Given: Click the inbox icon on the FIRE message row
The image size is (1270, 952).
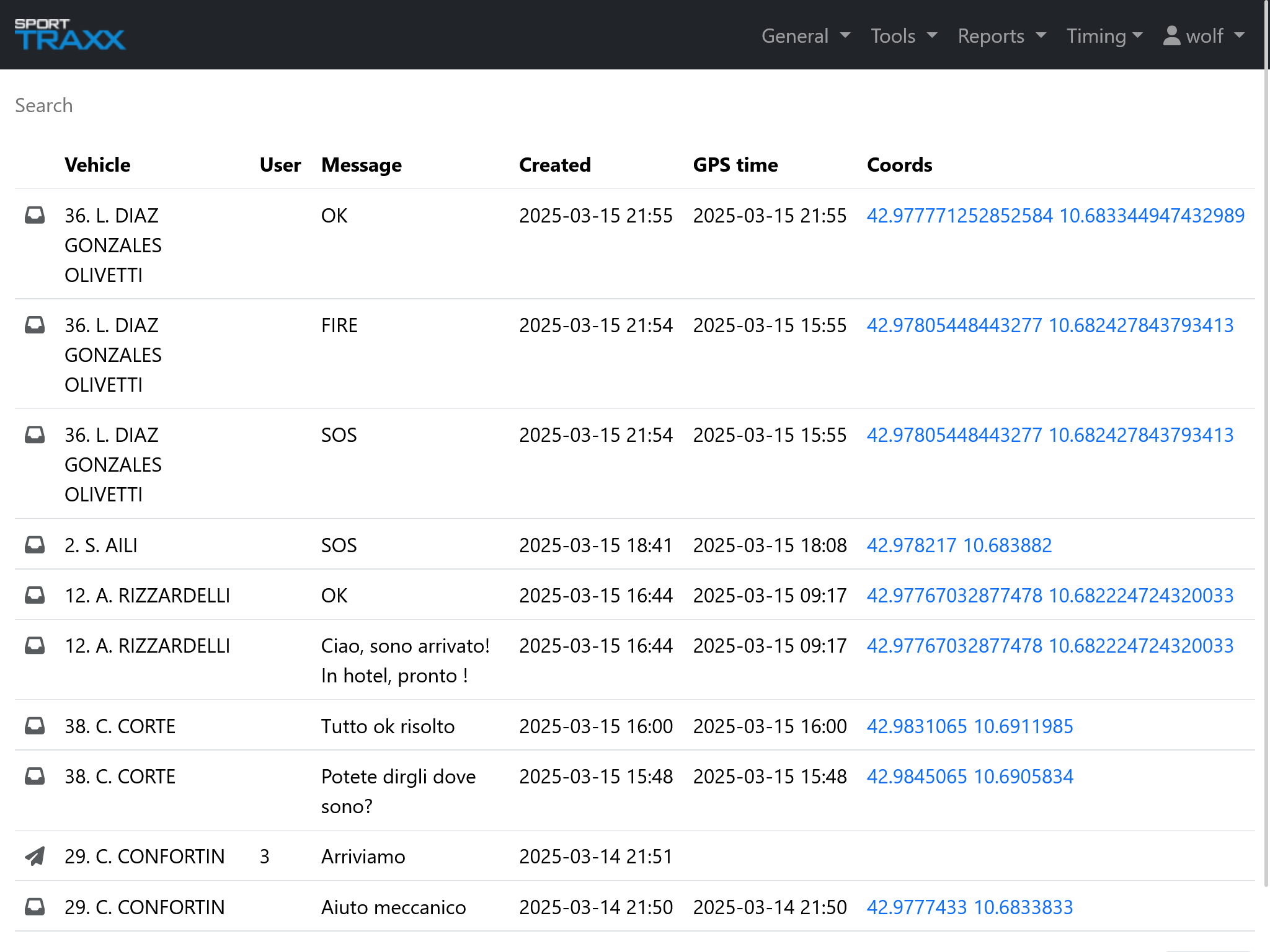Looking at the screenshot, I should pyautogui.click(x=34, y=325).
